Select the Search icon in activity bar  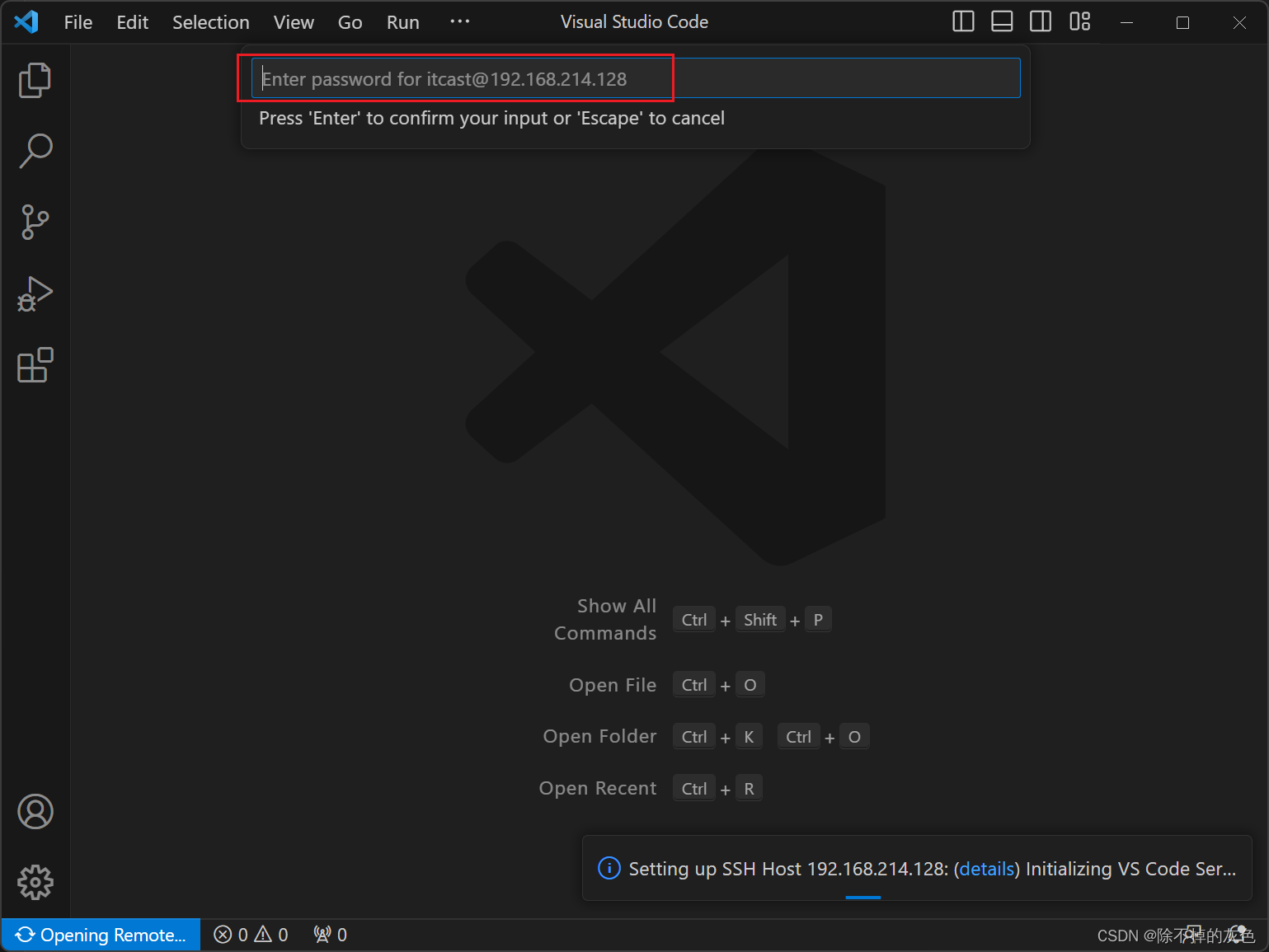35,150
